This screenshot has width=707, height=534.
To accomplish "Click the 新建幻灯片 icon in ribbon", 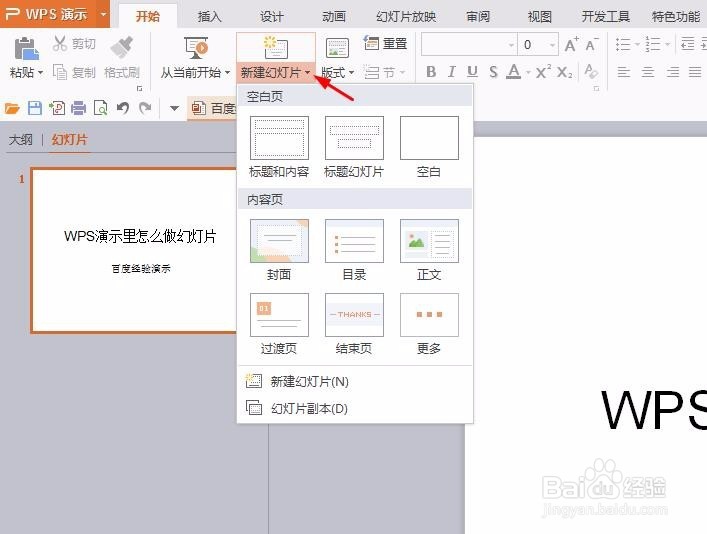I will [x=275, y=47].
